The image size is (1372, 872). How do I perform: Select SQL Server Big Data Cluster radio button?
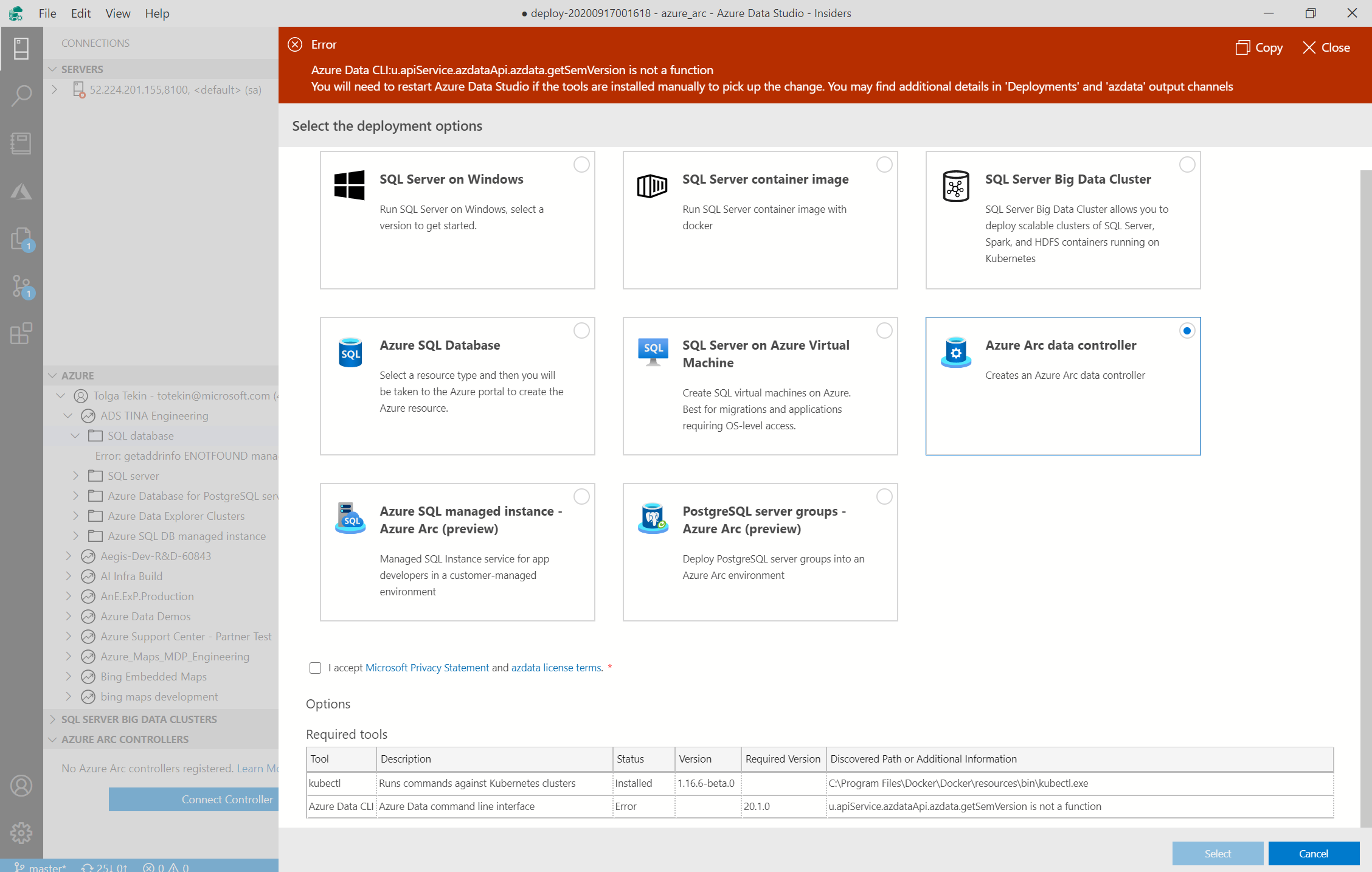coord(1187,165)
